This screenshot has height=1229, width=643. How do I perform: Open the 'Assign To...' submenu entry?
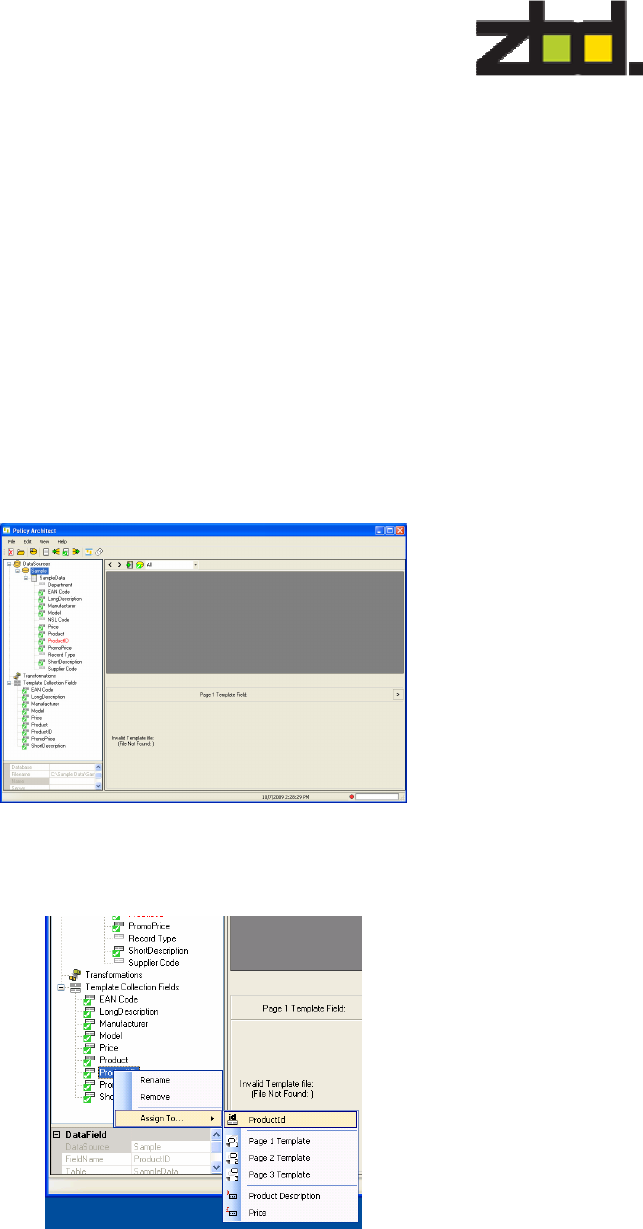pos(169,1119)
